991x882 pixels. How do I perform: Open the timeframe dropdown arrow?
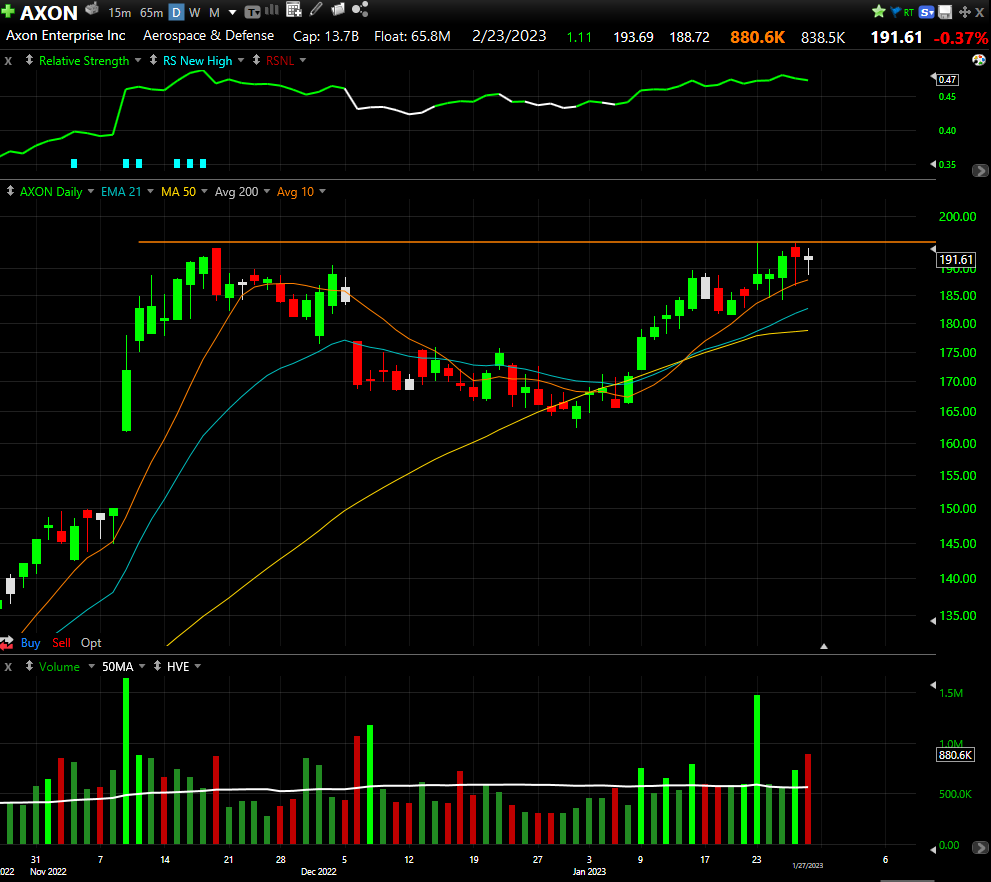(x=232, y=13)
